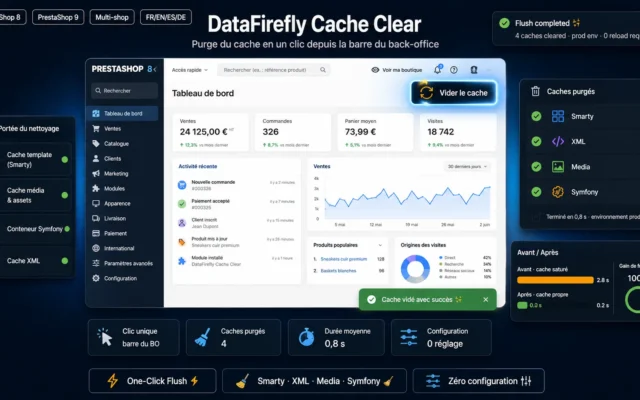The width and height of the screenshot is (640, 400).
Task: Click the Configuration gear icon
Action: point(96,278)
